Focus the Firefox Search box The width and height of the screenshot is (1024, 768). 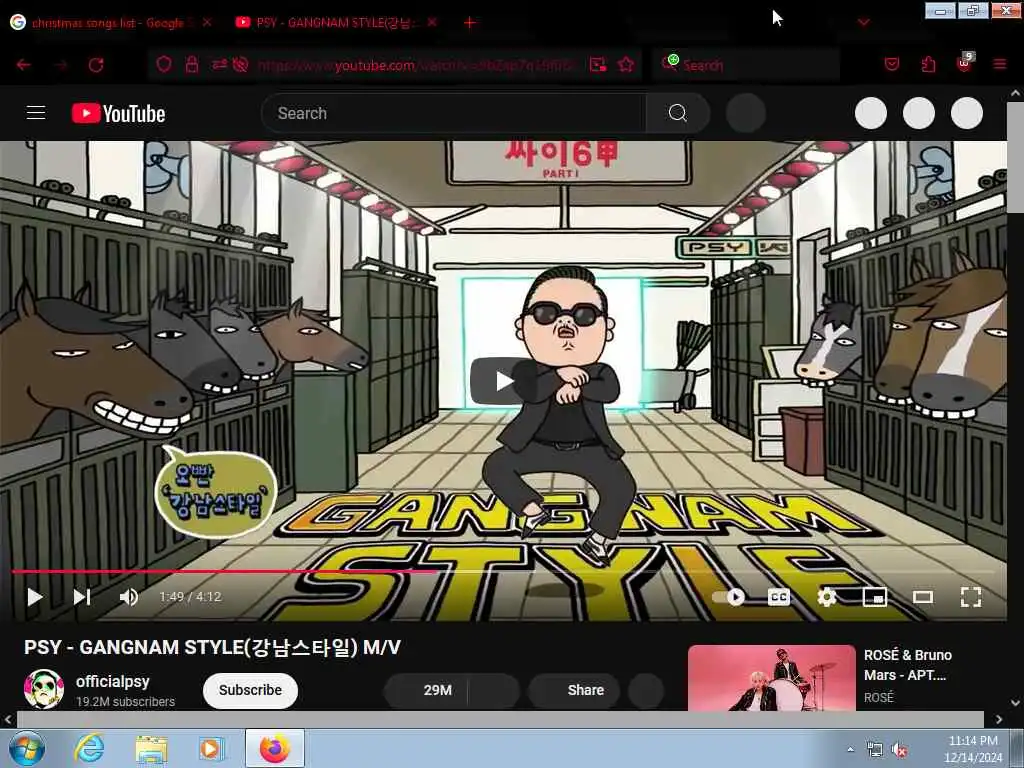pos(746,65)
